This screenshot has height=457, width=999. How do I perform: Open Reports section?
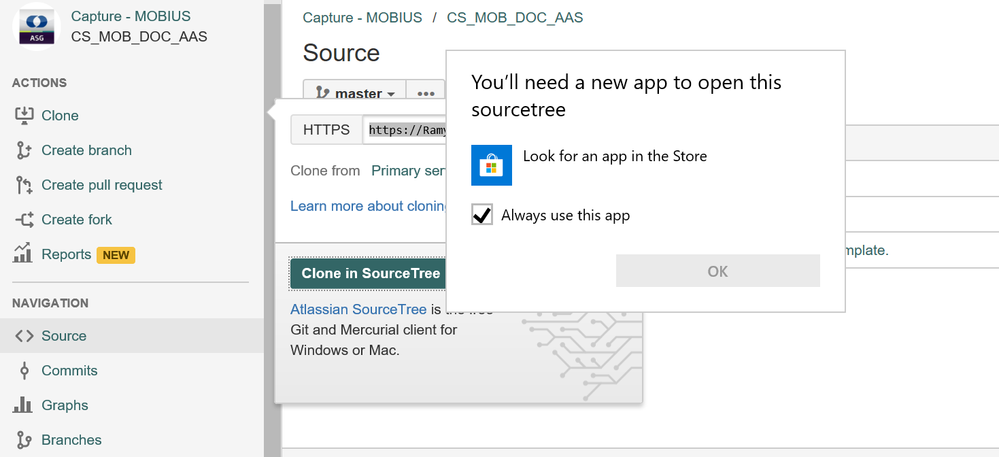coord(66,254)
